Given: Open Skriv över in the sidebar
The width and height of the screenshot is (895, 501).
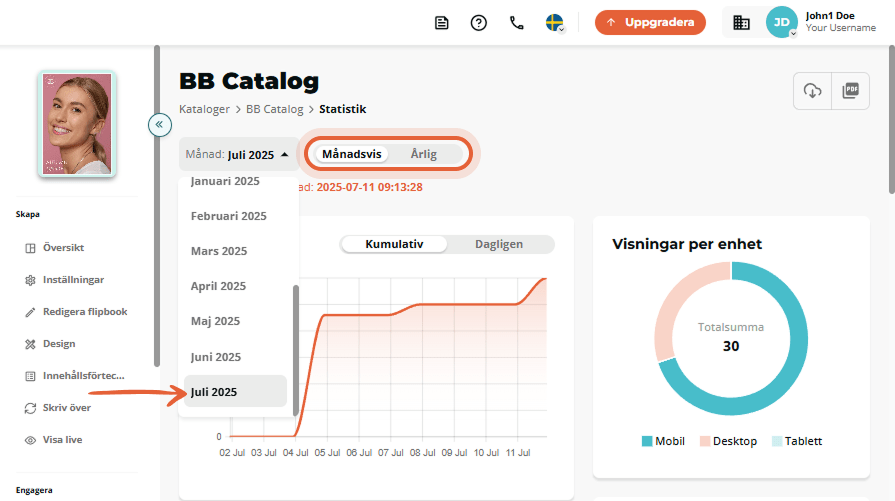Looking at the screenshot, I should pos(66,407).
